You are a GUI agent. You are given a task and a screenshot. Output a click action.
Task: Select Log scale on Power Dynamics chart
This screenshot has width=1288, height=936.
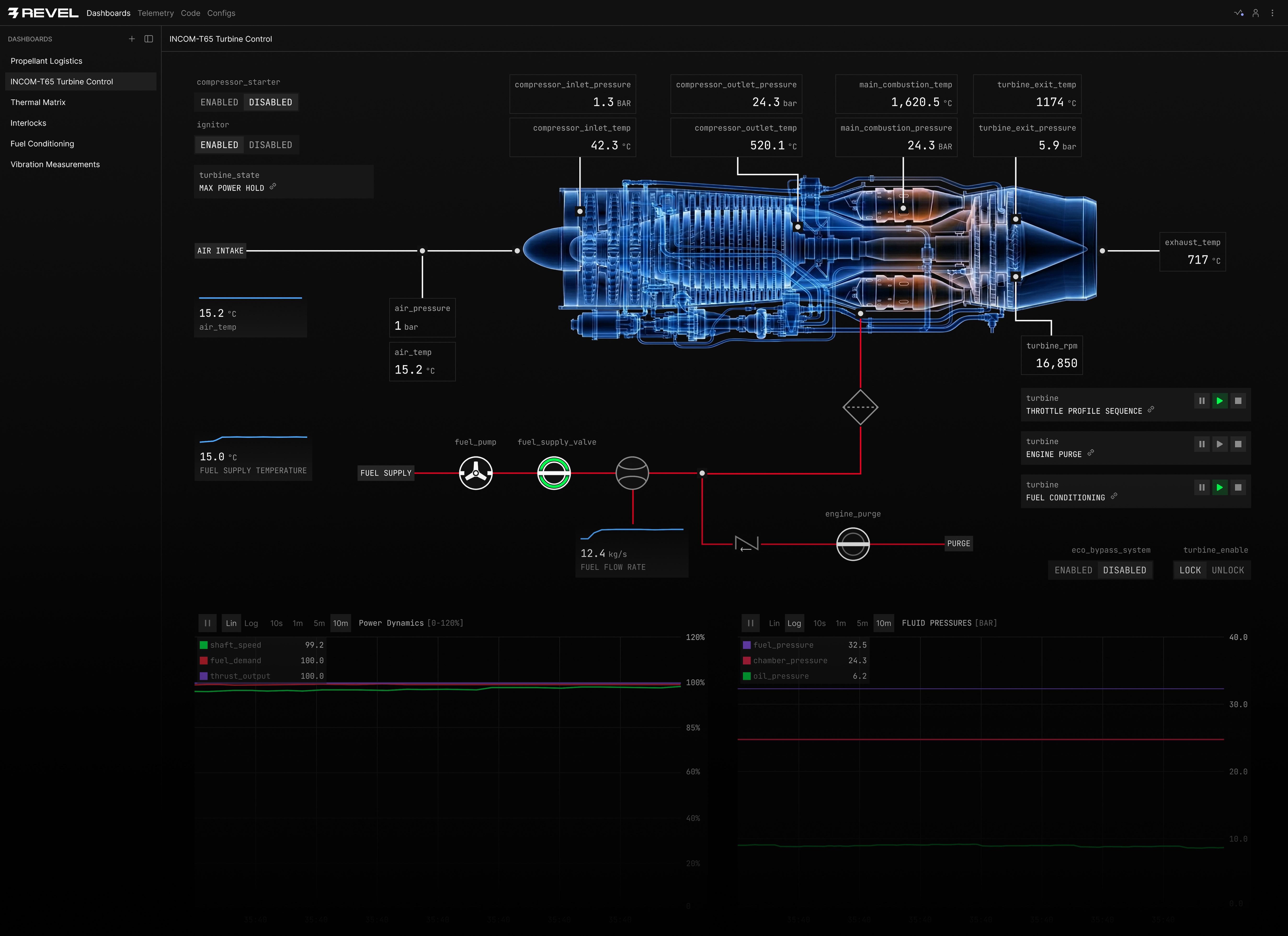point(251,623)
